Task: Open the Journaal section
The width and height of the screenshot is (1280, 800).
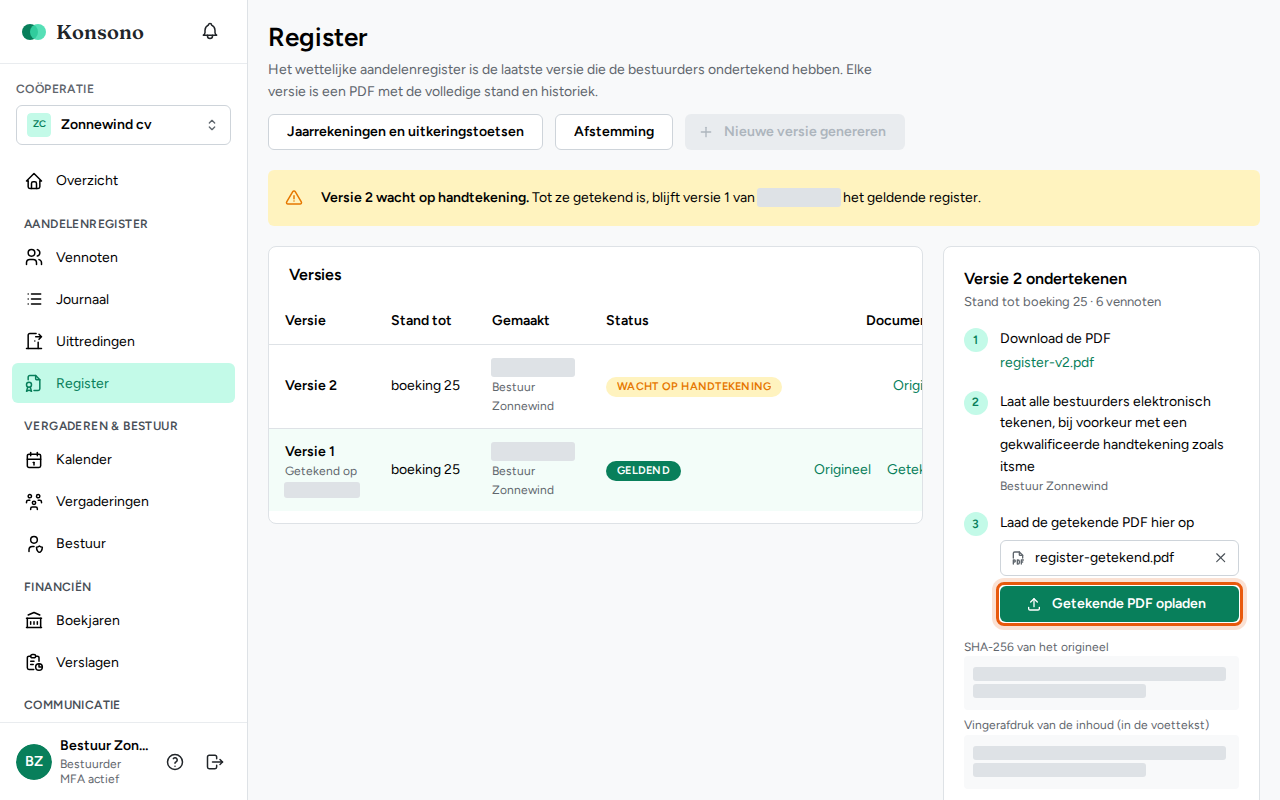Action: tap(123, 299)
